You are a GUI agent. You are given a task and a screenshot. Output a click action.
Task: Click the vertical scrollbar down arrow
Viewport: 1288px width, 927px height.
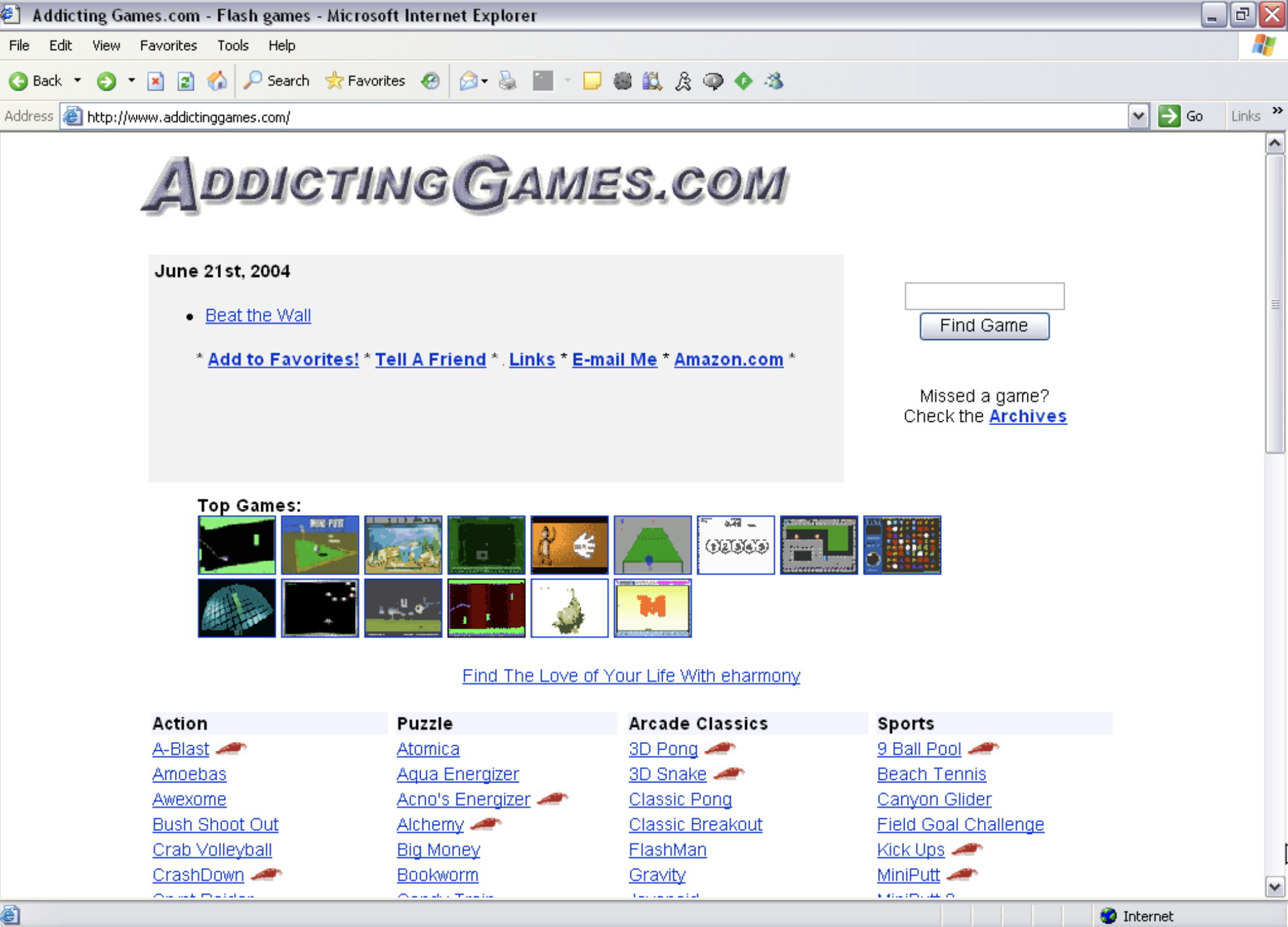(x=1274, y=887)
